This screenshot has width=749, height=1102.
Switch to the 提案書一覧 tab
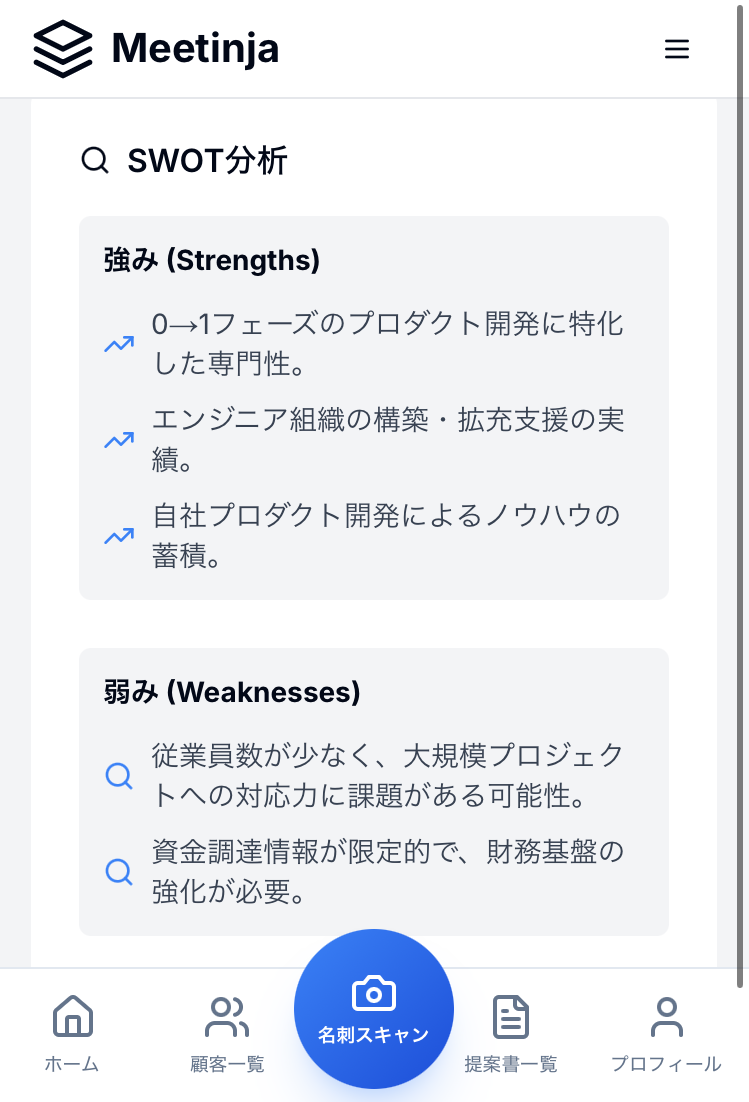click(x=511, y=1034)
